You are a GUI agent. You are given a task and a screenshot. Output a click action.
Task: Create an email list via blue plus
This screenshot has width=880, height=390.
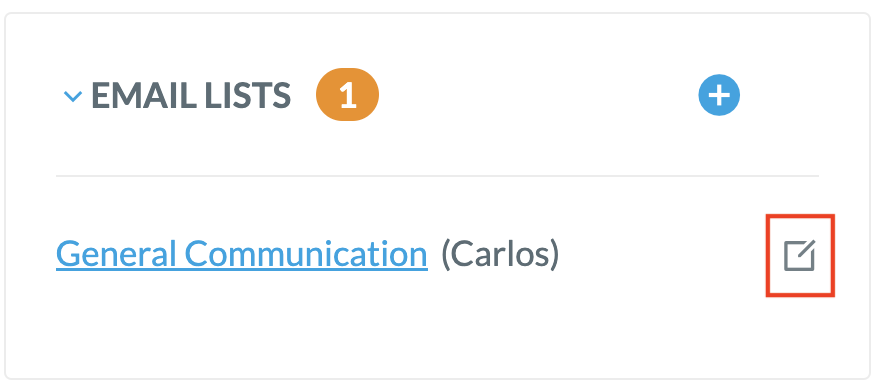[719, 95]
